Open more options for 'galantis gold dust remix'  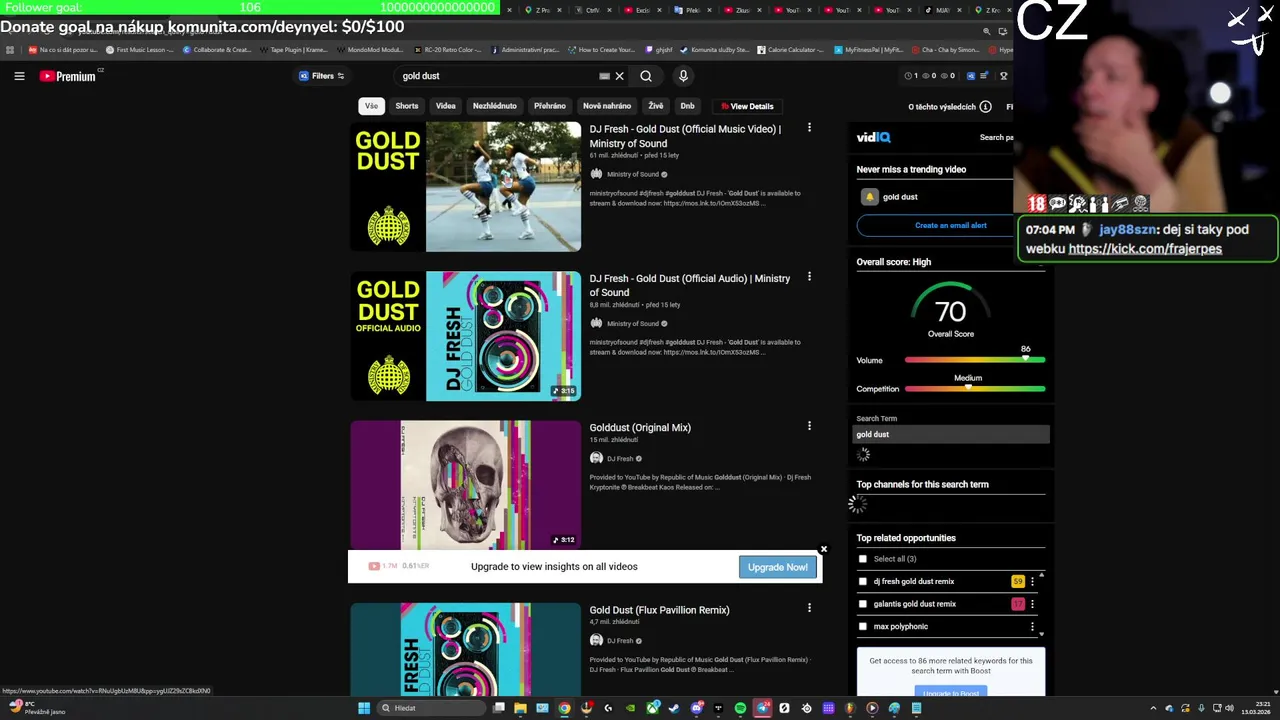1032,604
